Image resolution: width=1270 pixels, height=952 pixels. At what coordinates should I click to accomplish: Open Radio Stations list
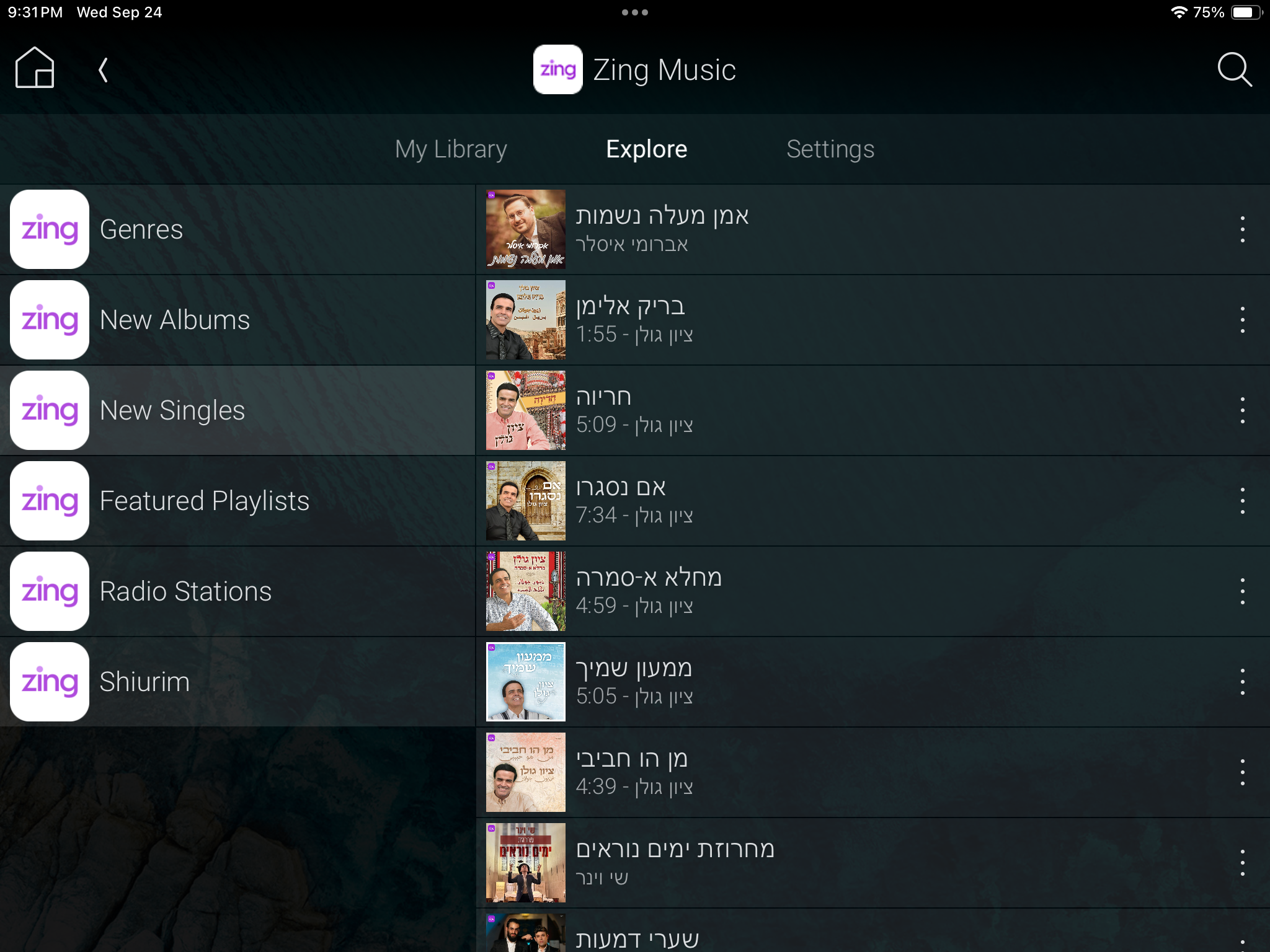[x=238, y=591]
